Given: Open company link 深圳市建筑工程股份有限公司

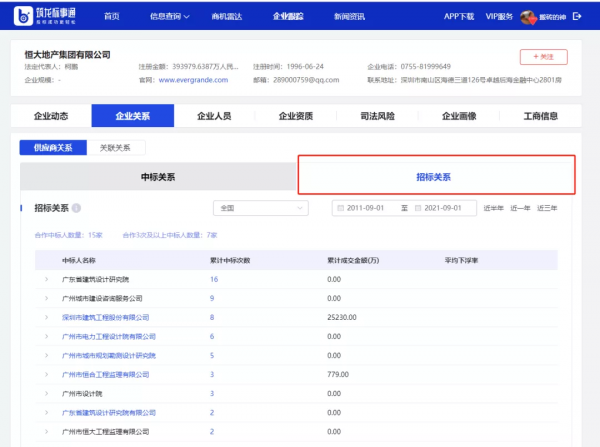Looking at the screenshot, I should pos(106,318).
